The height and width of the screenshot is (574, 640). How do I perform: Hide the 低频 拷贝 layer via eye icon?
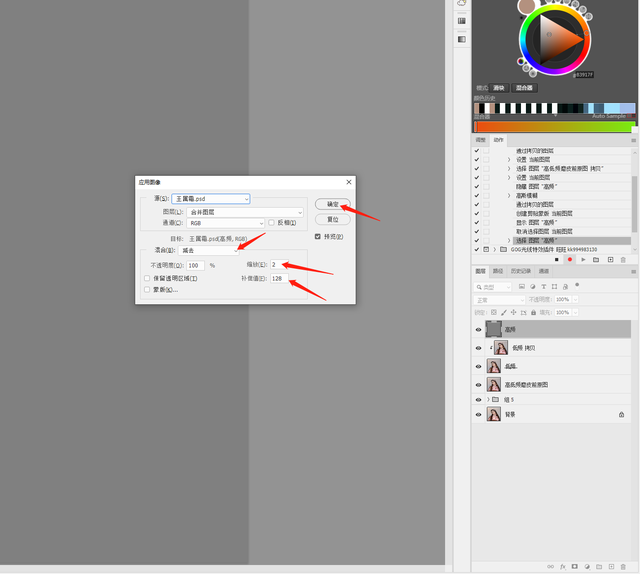[x=478, y=348]
